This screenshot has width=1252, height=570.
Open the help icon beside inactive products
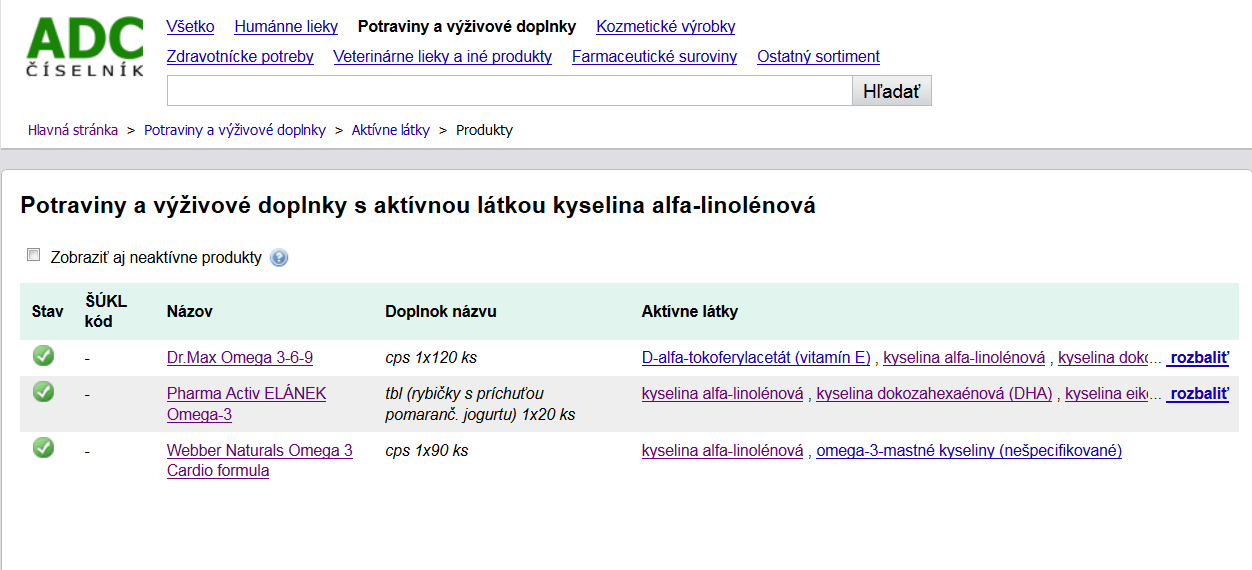pos(279,258)
